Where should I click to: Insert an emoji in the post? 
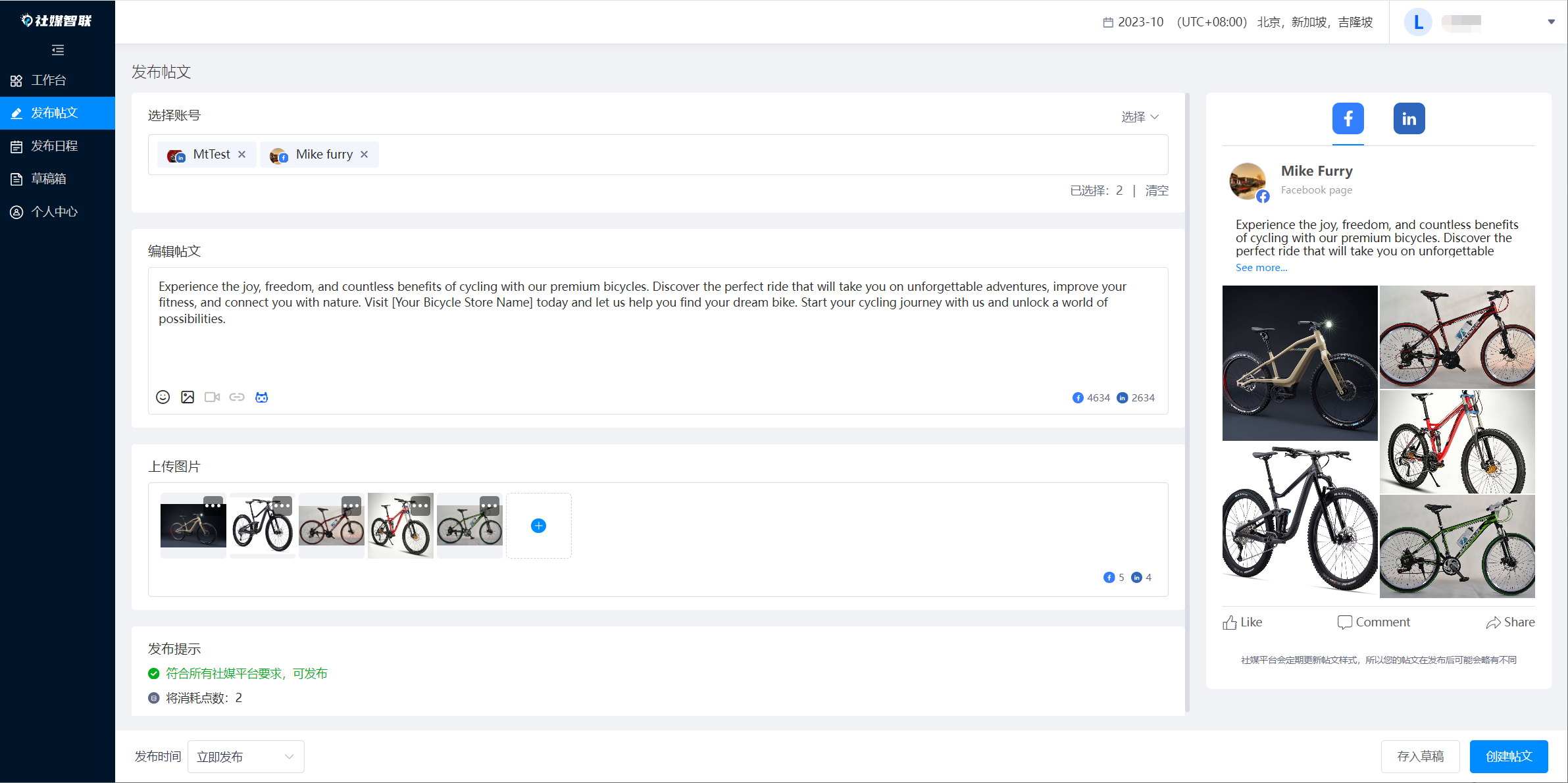click(163, 397)
